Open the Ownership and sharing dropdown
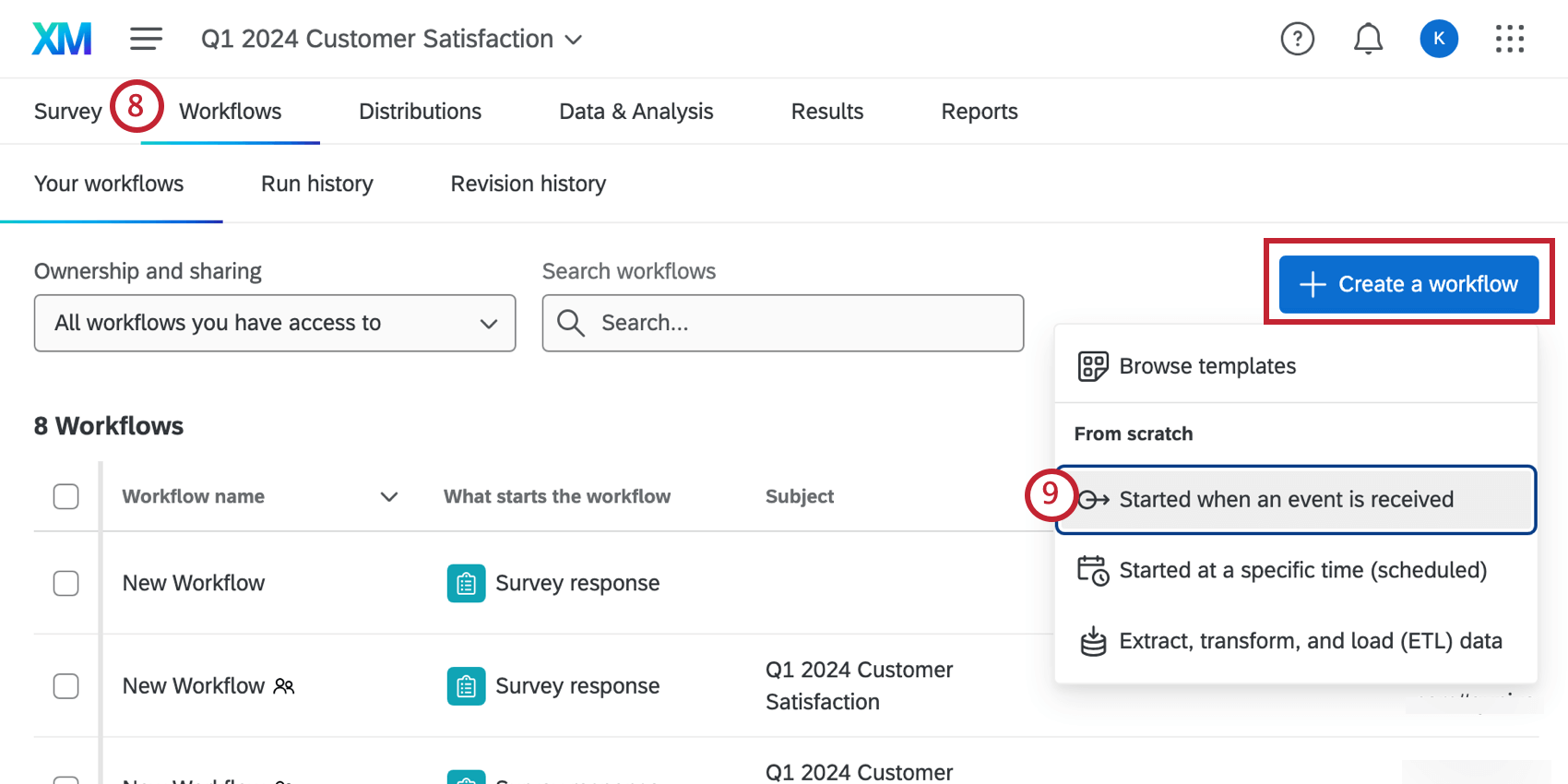This screenshot has height=784, width=1568. (274, 323)
